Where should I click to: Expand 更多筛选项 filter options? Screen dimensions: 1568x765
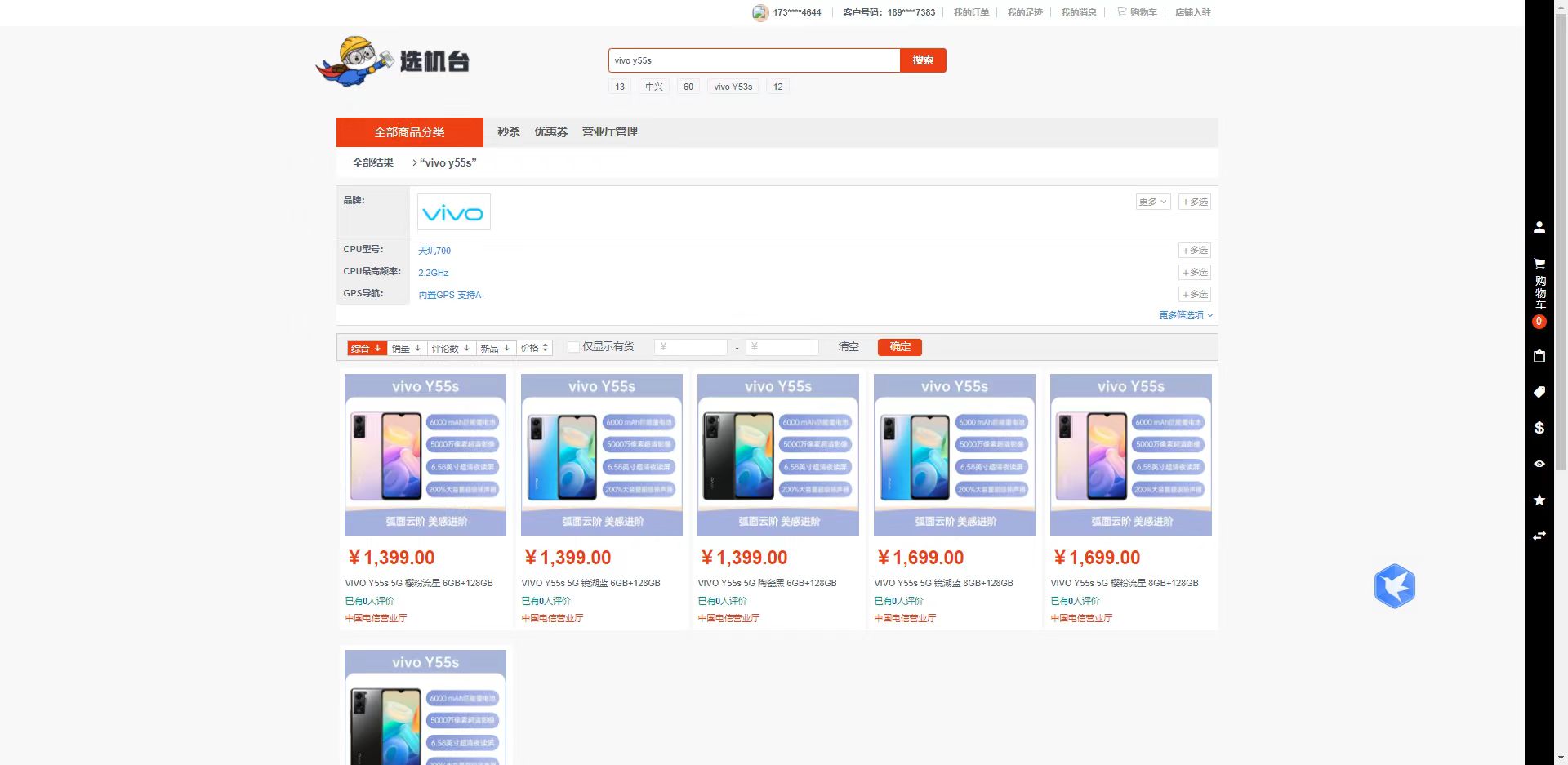click(1186, 315)
